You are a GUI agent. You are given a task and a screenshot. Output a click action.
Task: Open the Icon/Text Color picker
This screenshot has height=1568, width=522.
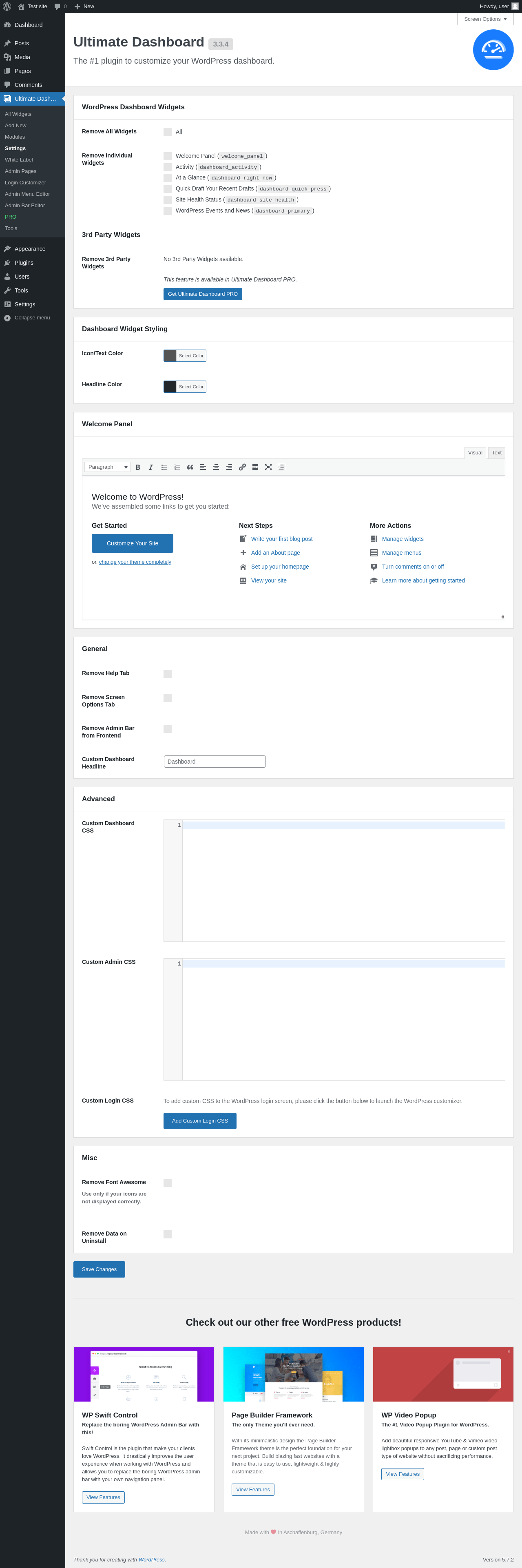tap(185, 356)
